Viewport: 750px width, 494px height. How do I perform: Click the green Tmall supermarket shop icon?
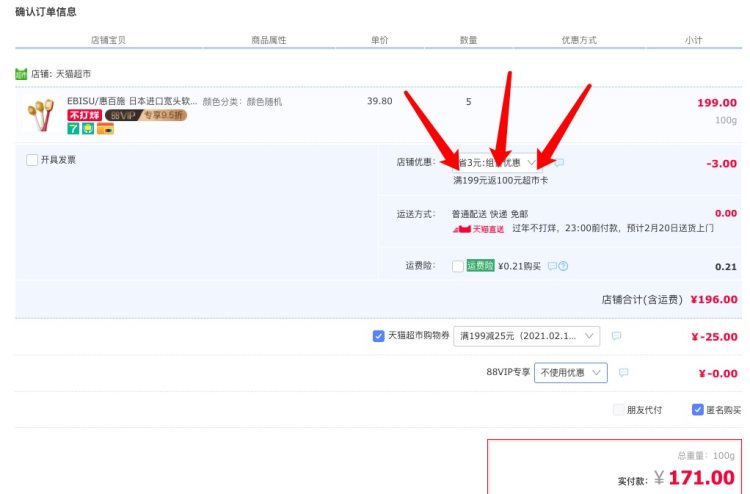21,74
